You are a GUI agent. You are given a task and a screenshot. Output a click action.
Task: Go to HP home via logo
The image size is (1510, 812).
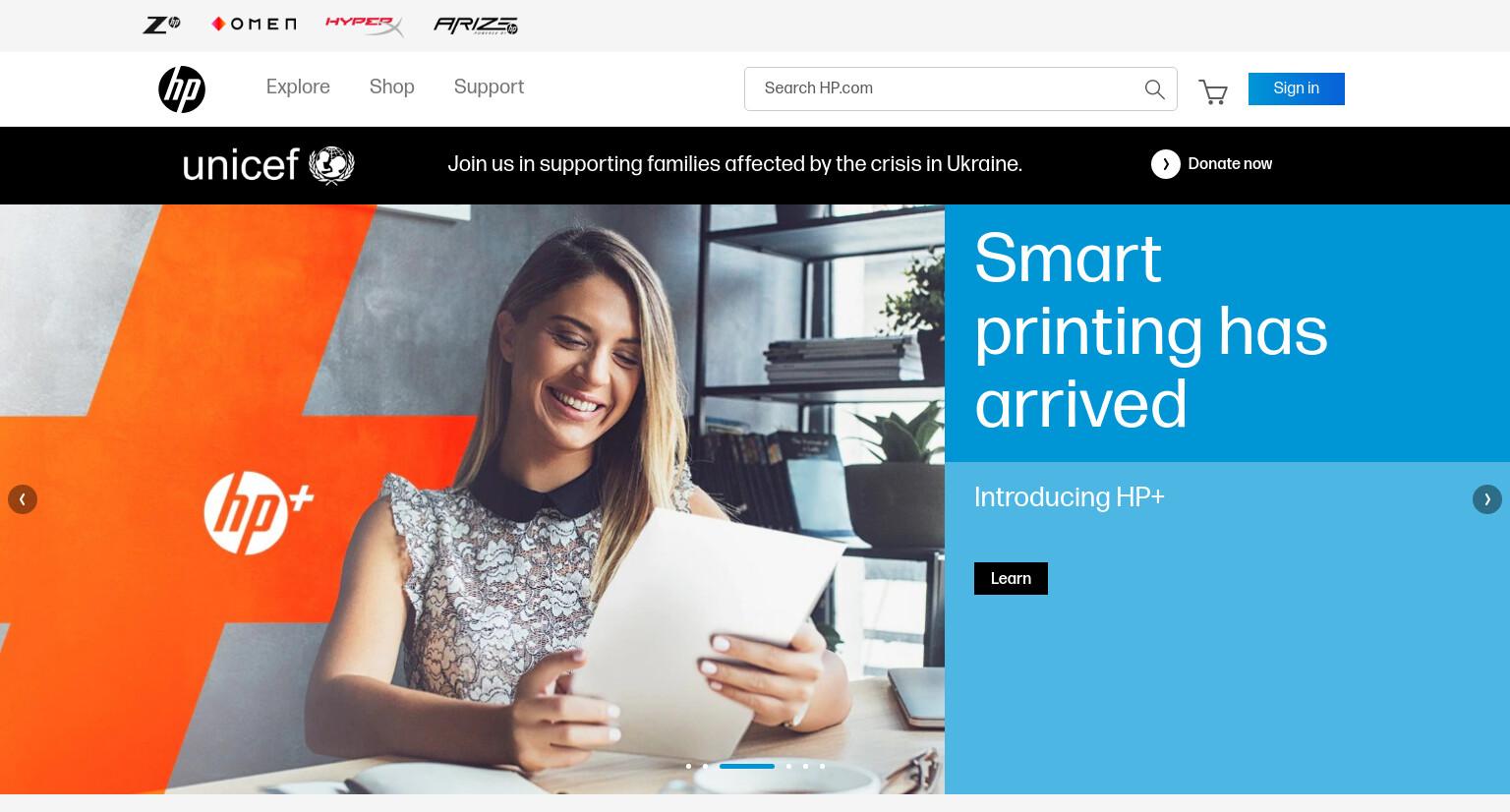click(182, 89)
